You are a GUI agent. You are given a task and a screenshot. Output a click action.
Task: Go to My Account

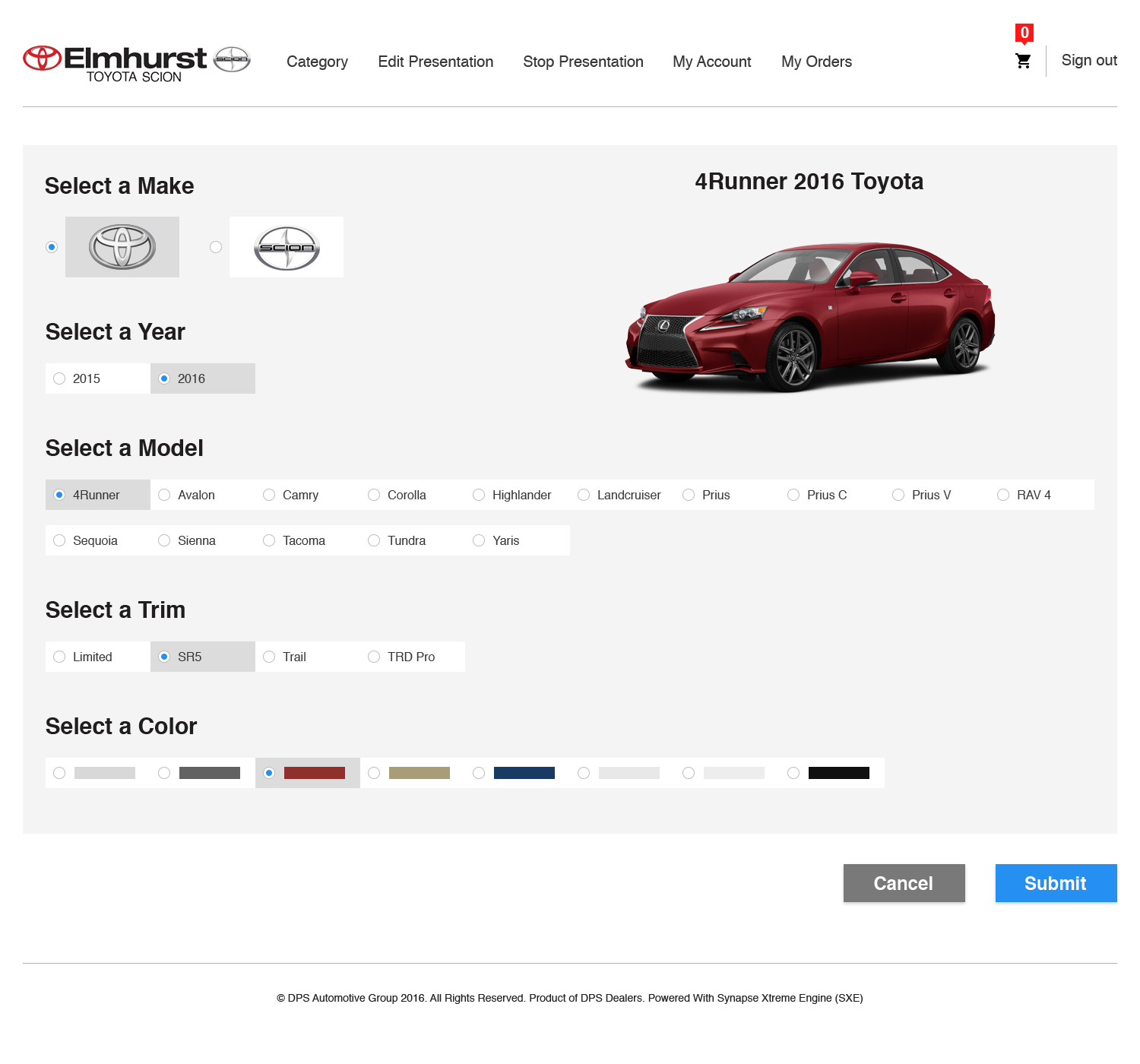pos(712,62)
